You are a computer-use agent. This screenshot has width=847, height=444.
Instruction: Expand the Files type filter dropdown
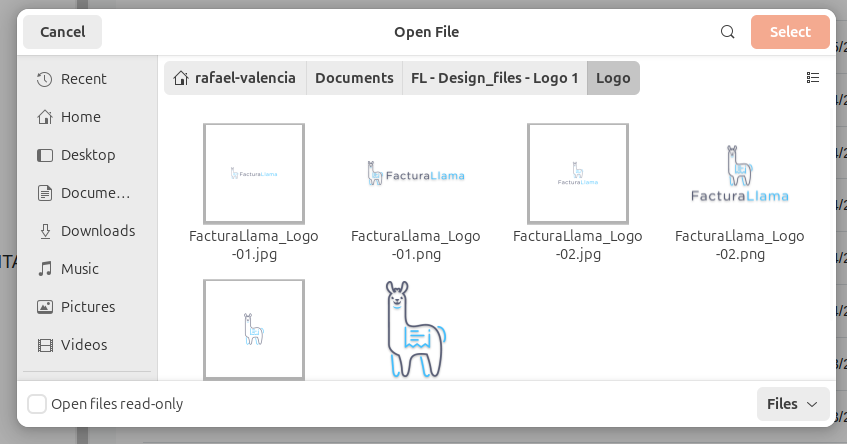coord(792,404)
